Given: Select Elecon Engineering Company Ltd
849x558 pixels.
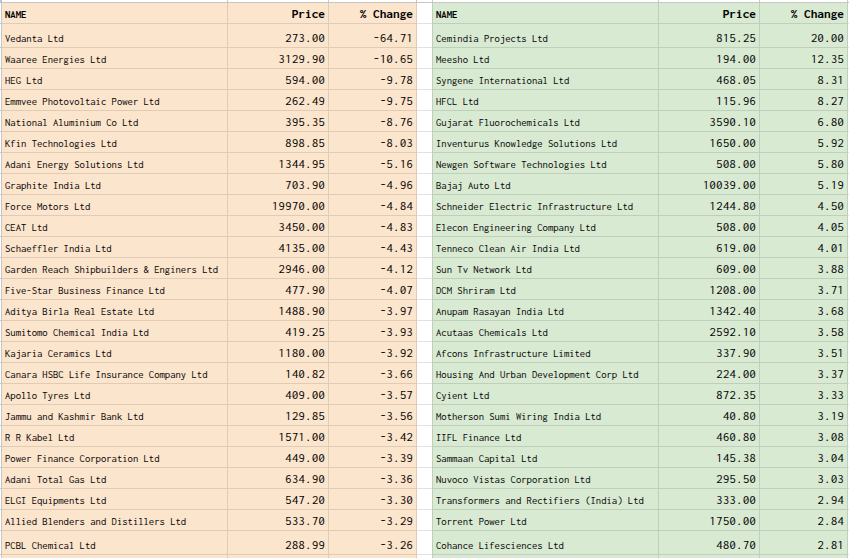Looking at the screenshot, I should coord(545,227).
